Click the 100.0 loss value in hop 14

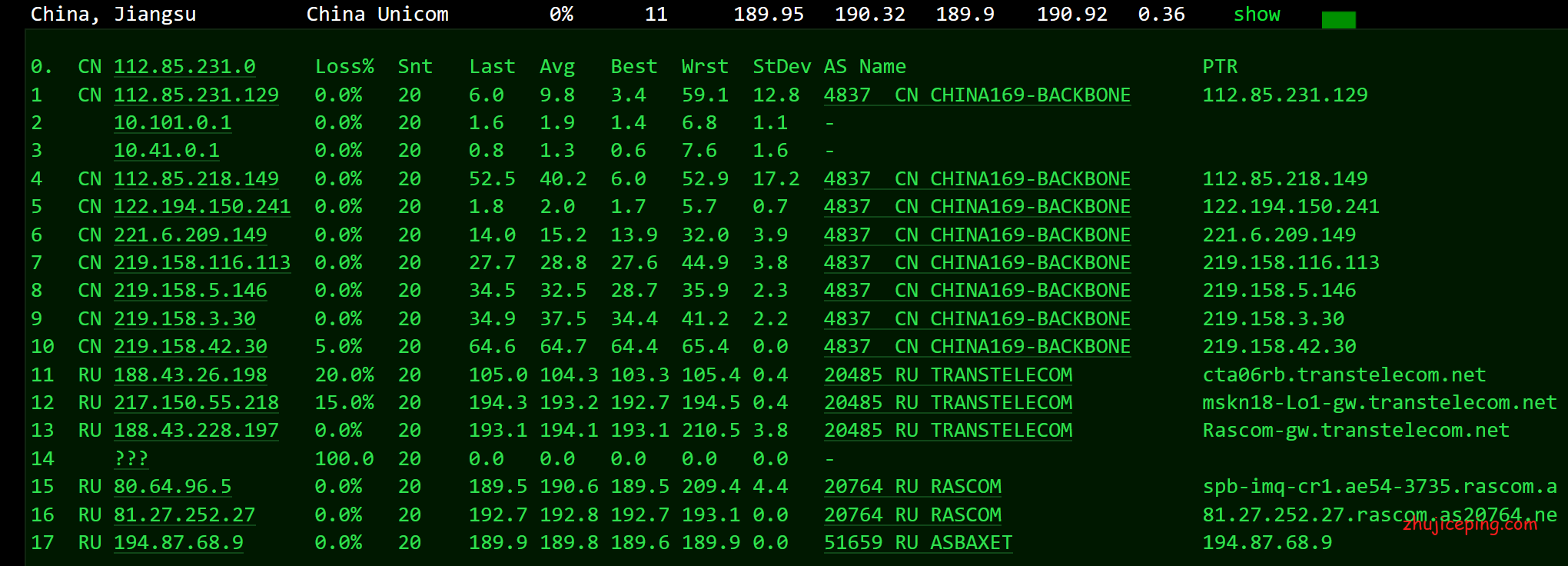click(344, 459)
